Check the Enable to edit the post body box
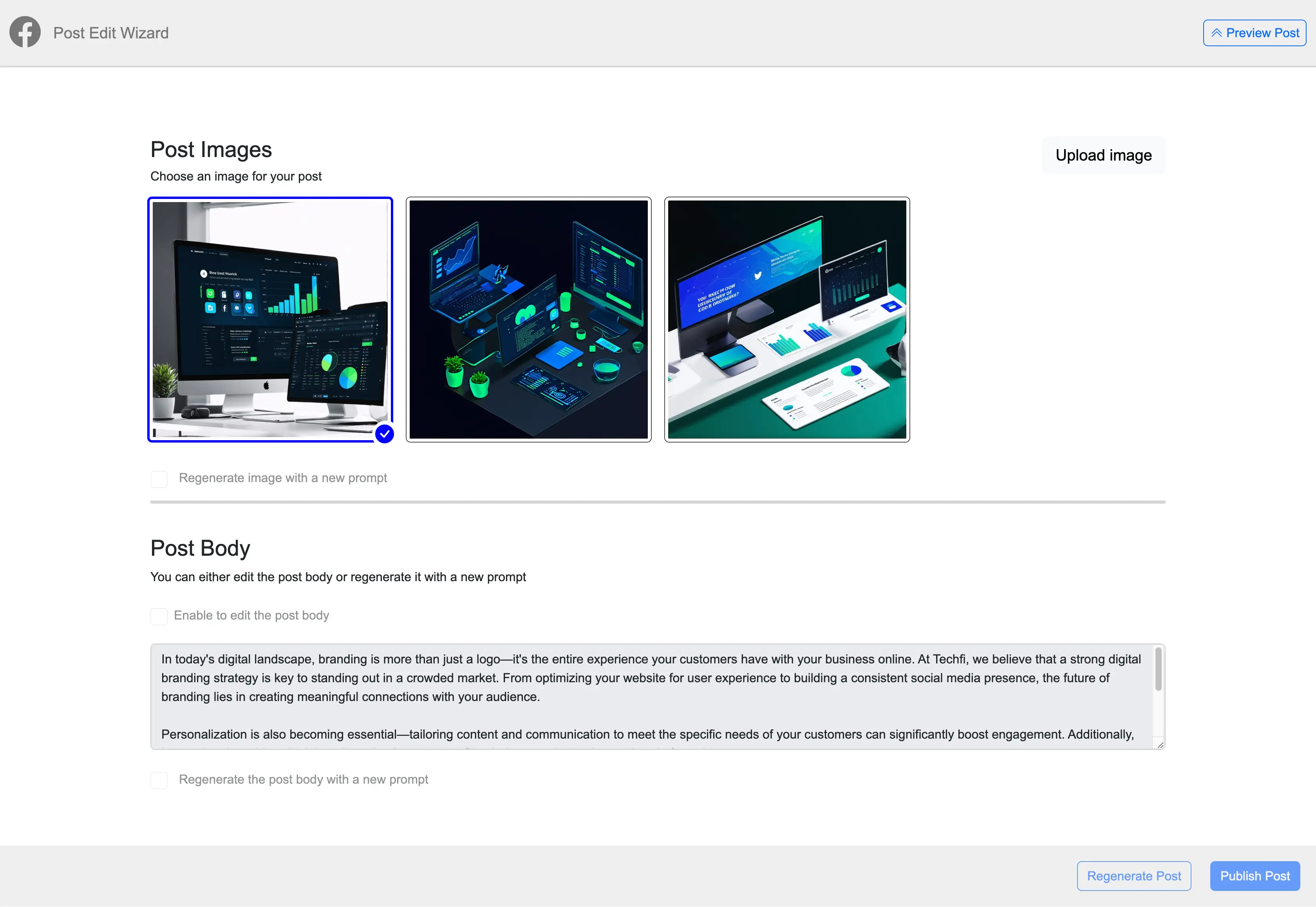 pyautogui.click(x=159, y=616)
